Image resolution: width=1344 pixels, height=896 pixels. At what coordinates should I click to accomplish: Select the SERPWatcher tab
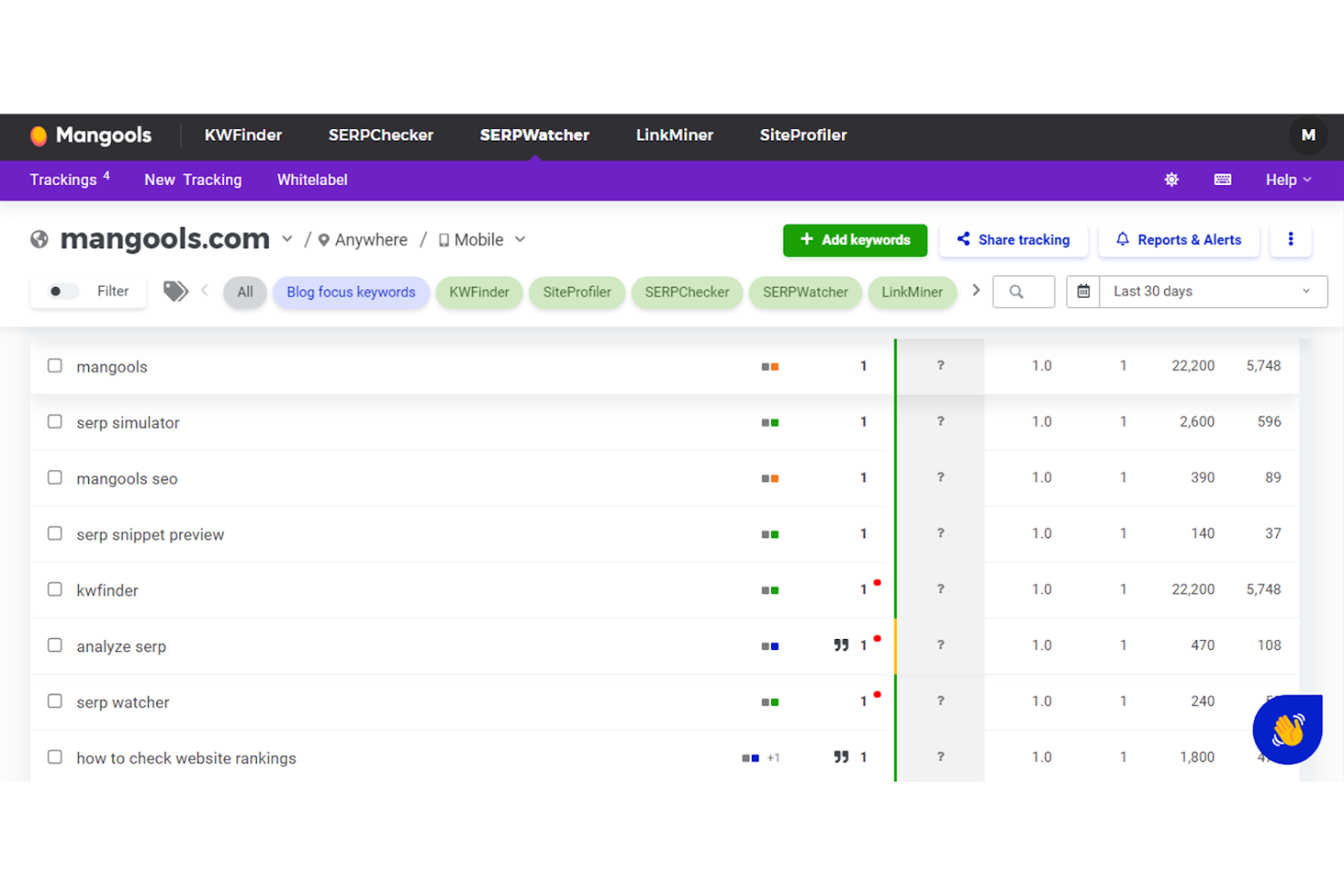tap(534, 135)
